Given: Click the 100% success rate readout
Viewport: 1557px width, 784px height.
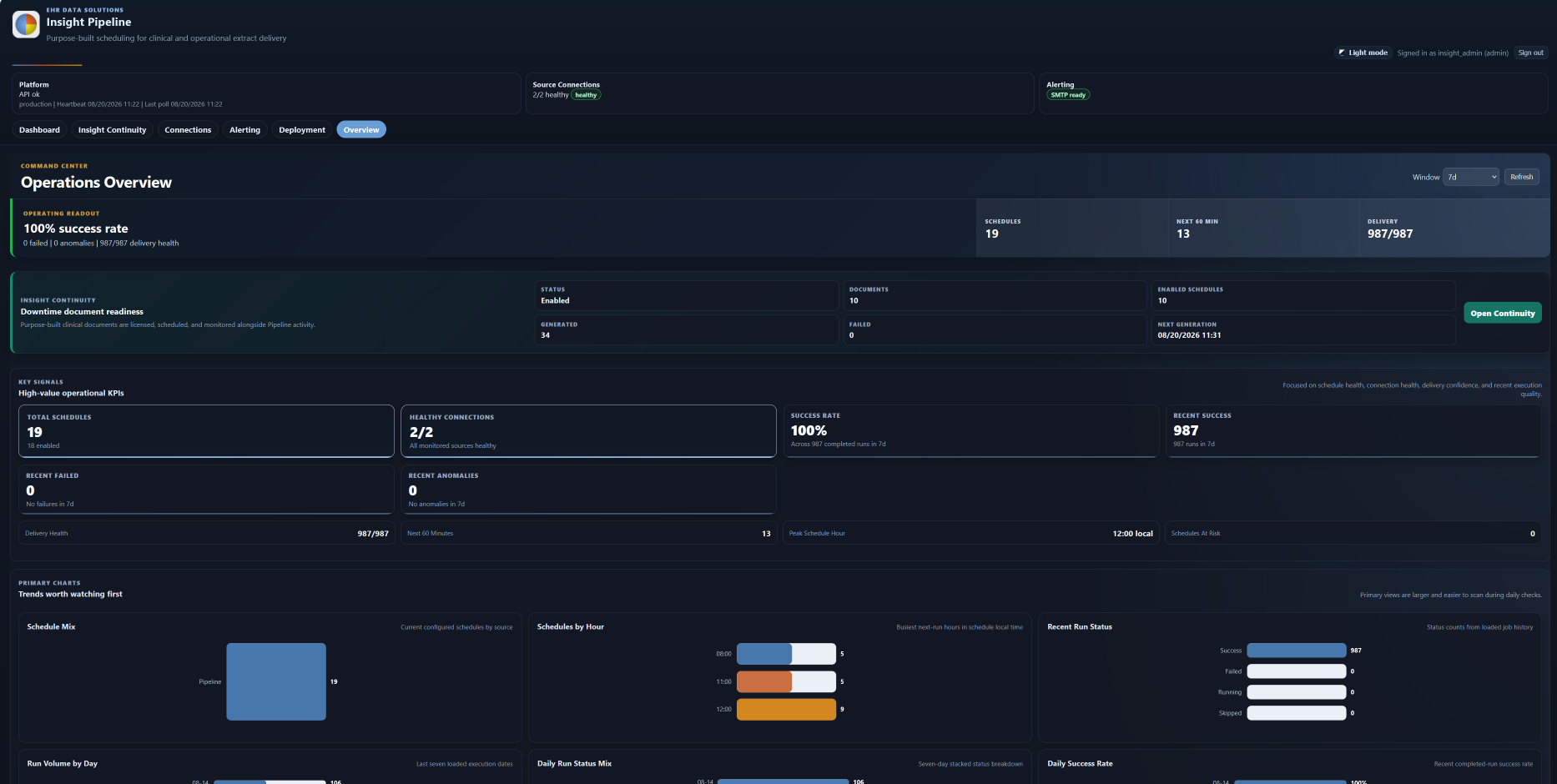Looking at the screenshot, I should (76, 229).
